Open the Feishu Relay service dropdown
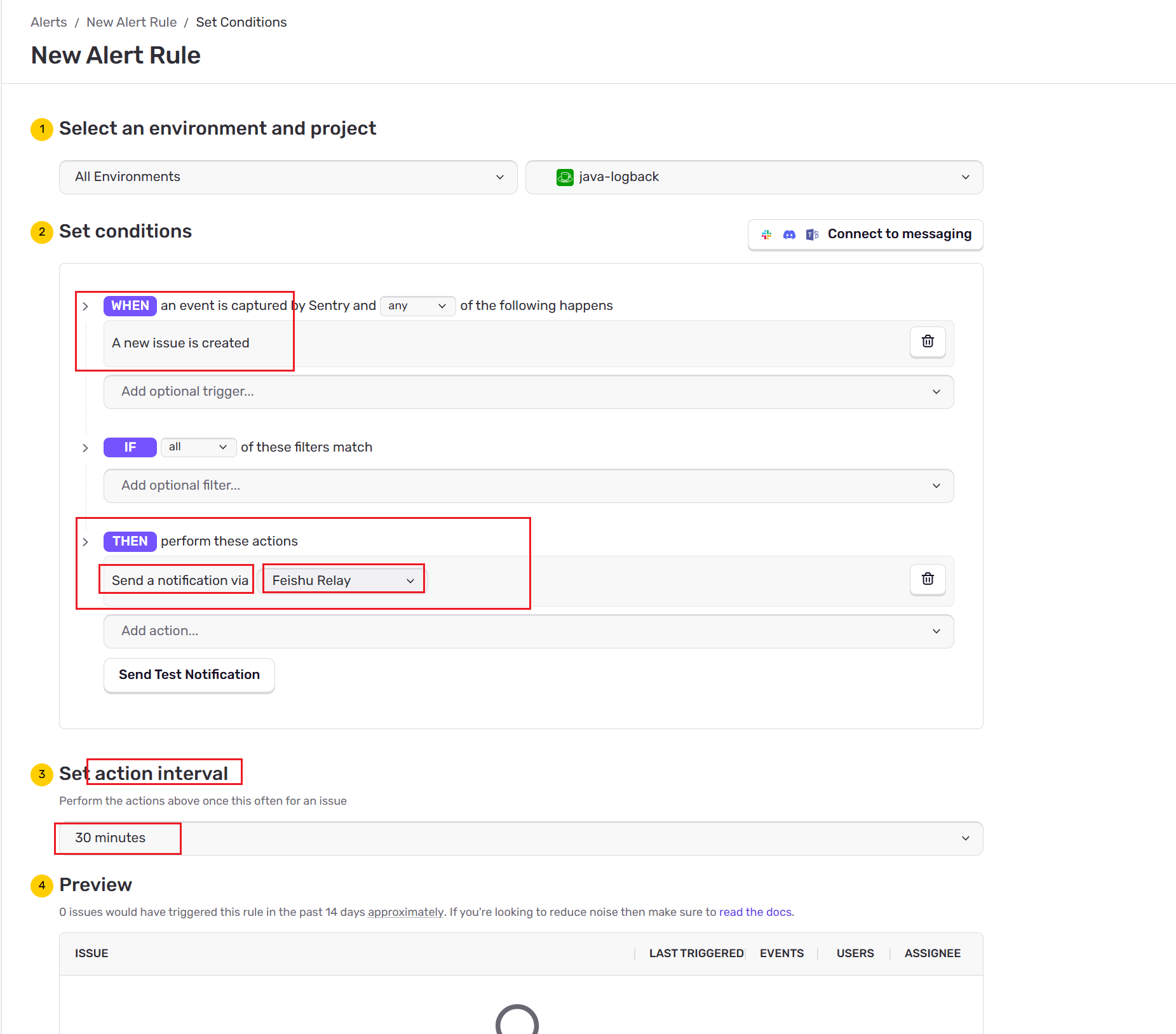Viewport: 1176px width, 1034px height. [343, 581]
